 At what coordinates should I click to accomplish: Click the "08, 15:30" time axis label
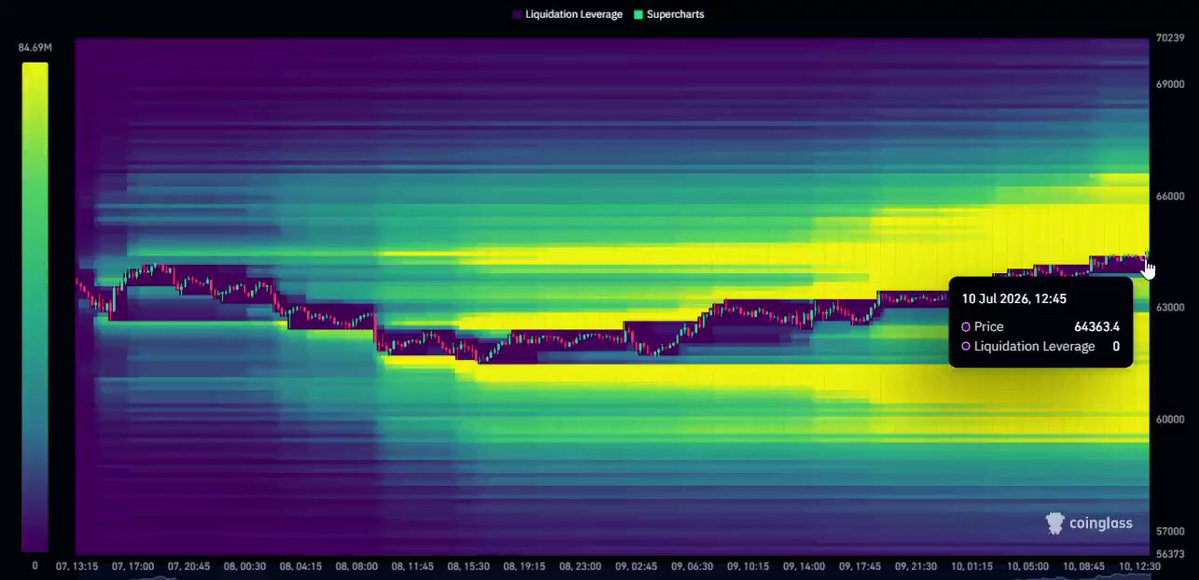[468, 567]
